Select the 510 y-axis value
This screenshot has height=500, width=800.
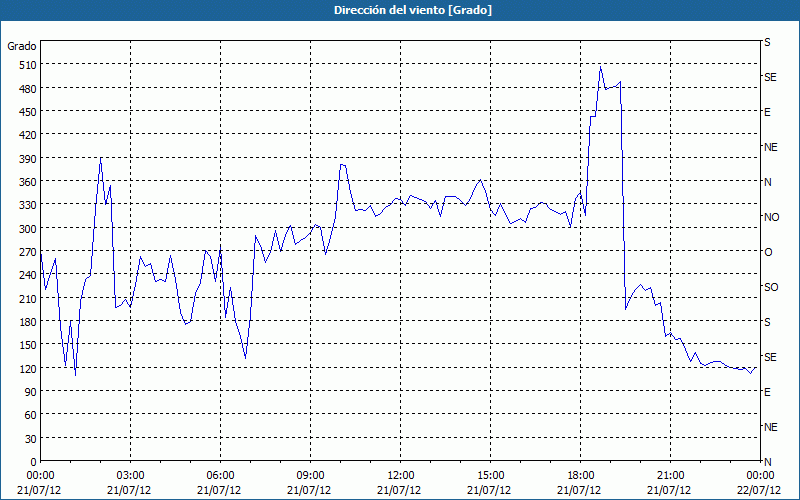pyautogui.click(x=27, y=65)
